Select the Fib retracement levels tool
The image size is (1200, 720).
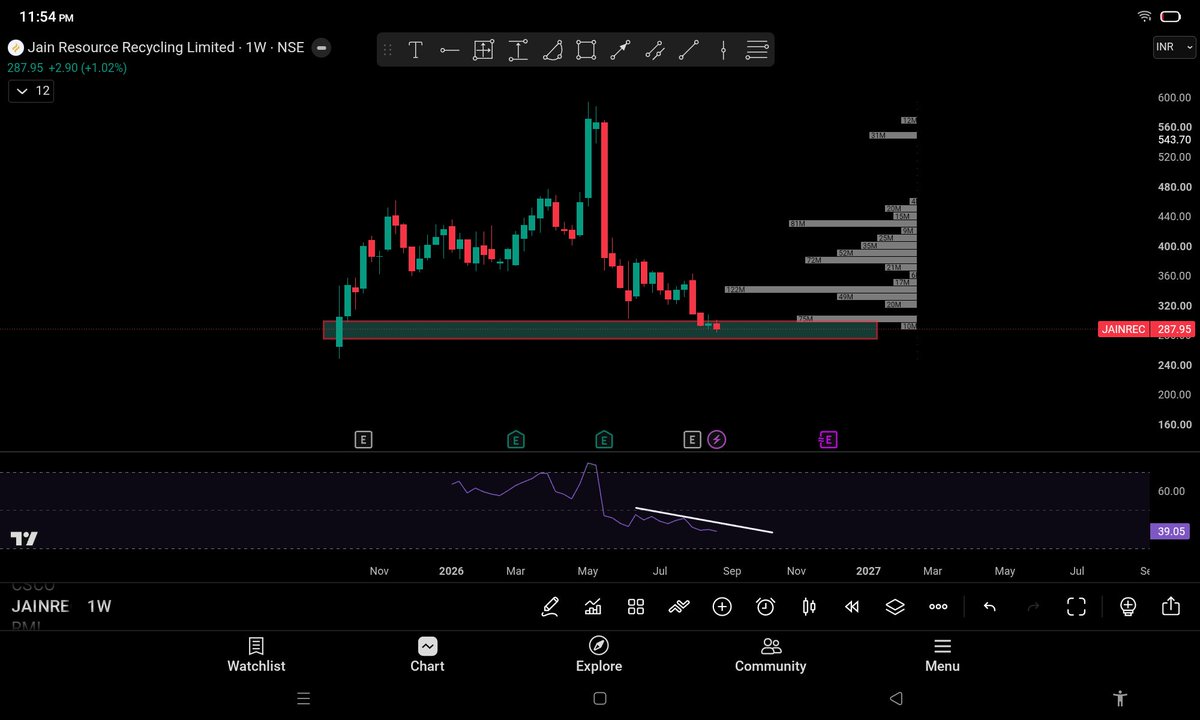pos(757,50)
